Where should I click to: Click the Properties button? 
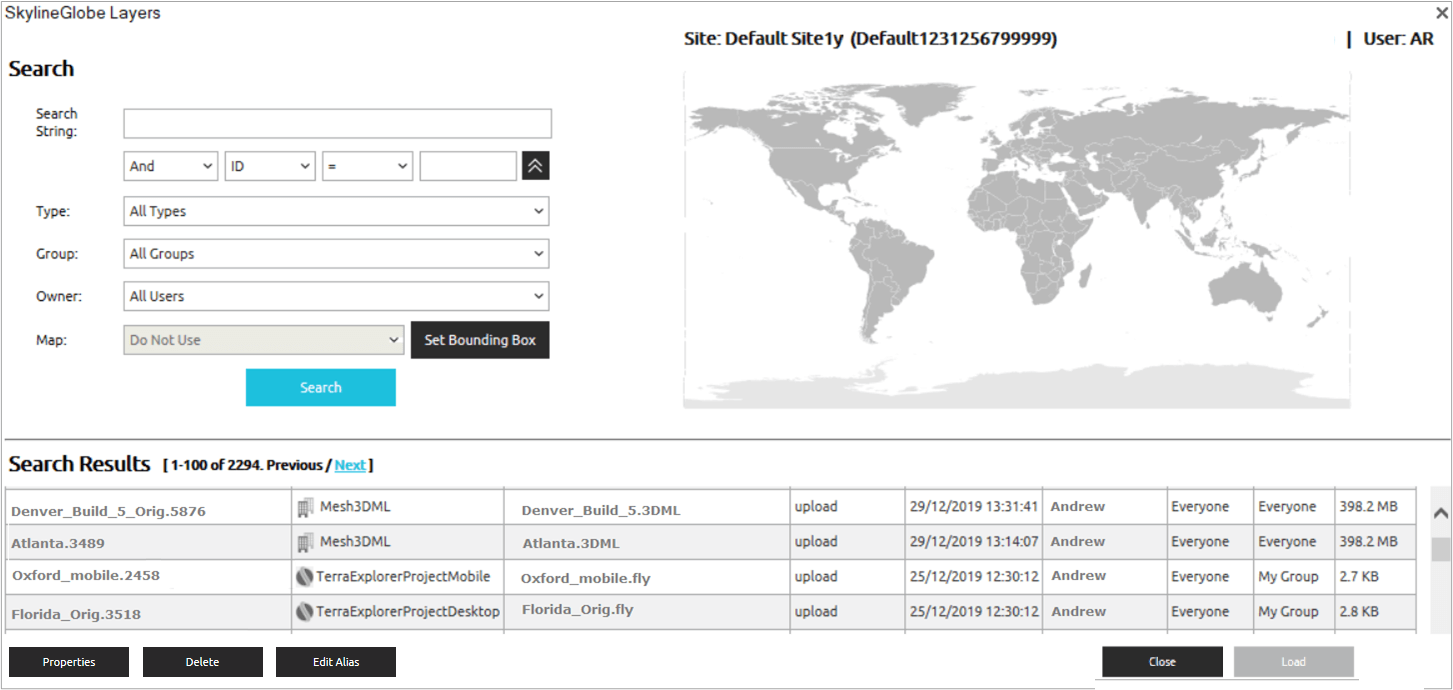click(x=69, y=662)
